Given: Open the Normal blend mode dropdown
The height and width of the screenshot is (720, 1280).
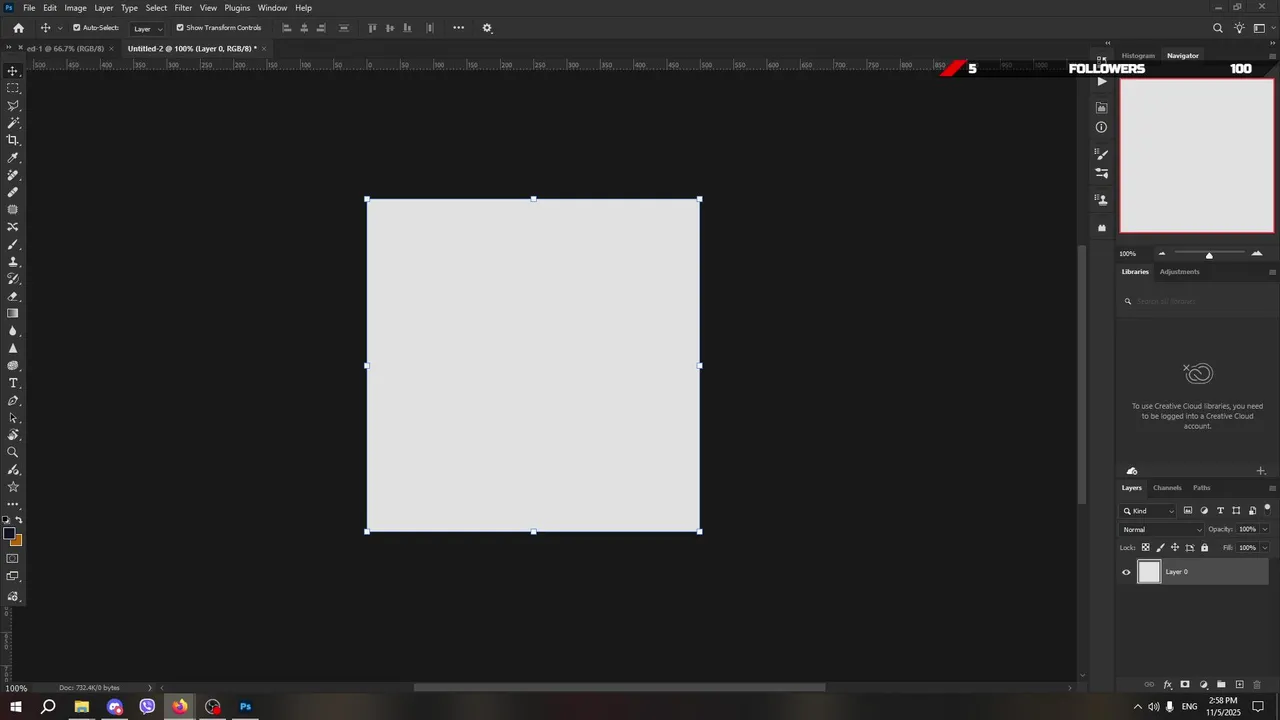Looking at the screenshot, I should [1162, 530].
